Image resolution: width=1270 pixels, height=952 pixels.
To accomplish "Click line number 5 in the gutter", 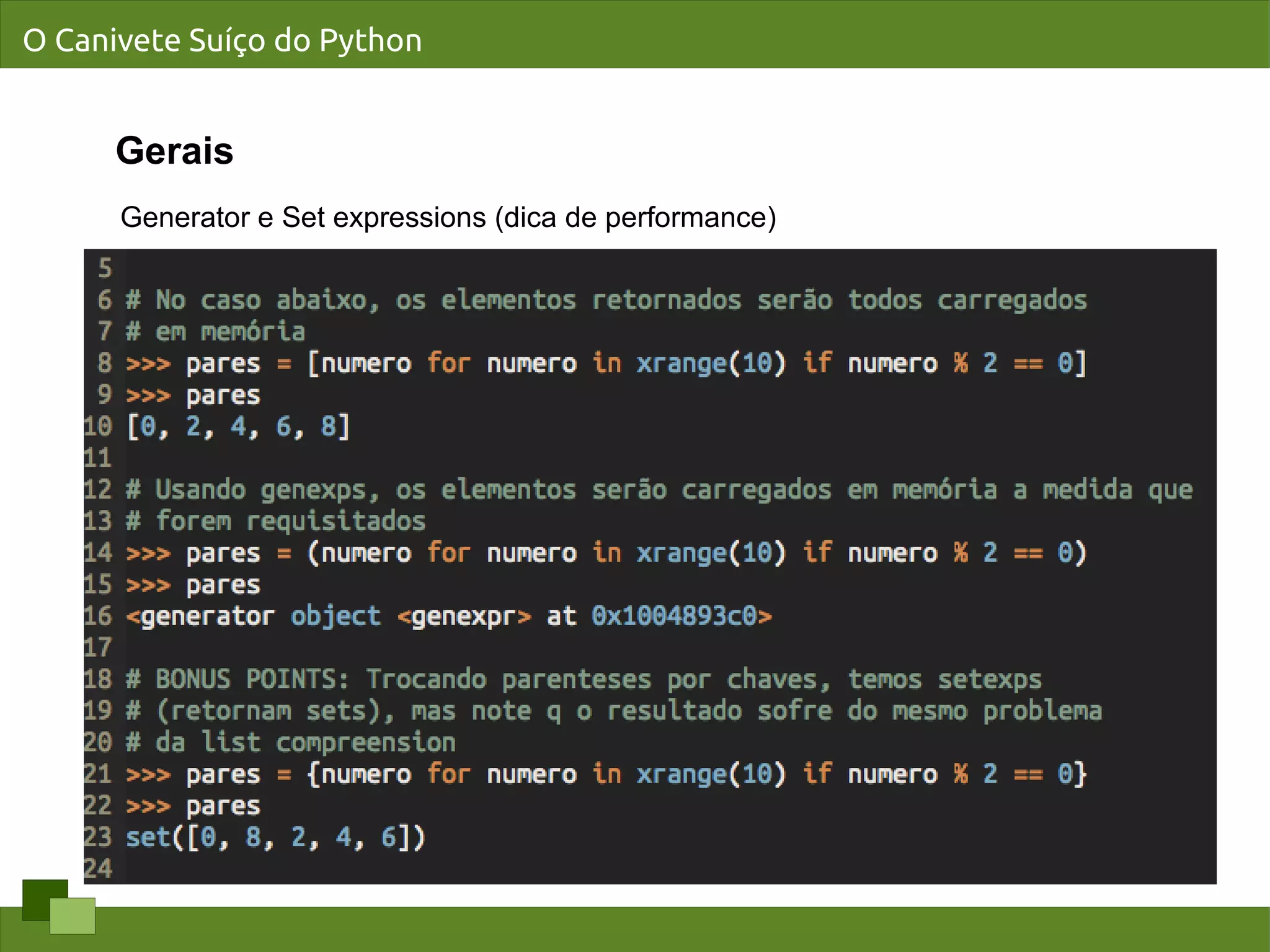I will [x=105, y=269].
